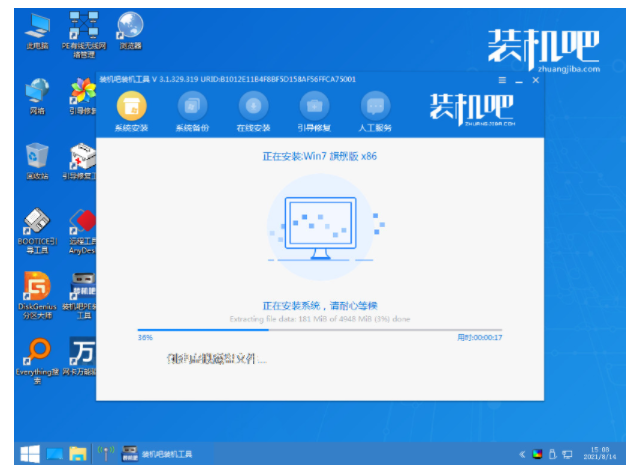Open the 系统备份 (System Backup) tab
This screenshot has width=639, height=469.
click(x=192, y=104)
